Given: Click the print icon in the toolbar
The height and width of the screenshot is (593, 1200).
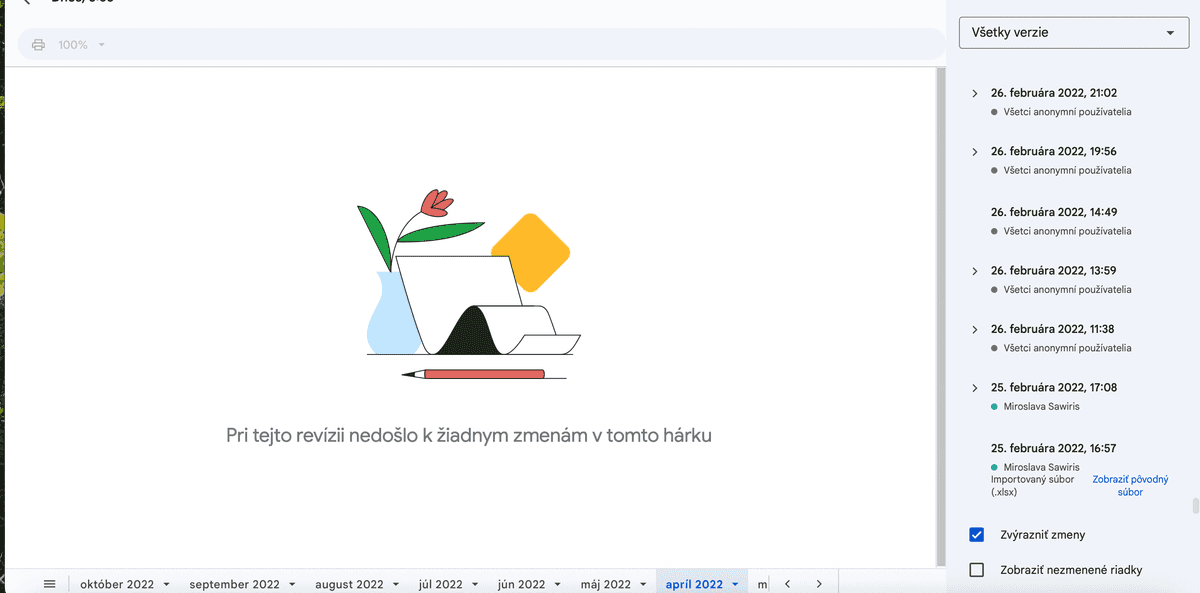Looking at the screenshot, I should (x=38, y=45).
